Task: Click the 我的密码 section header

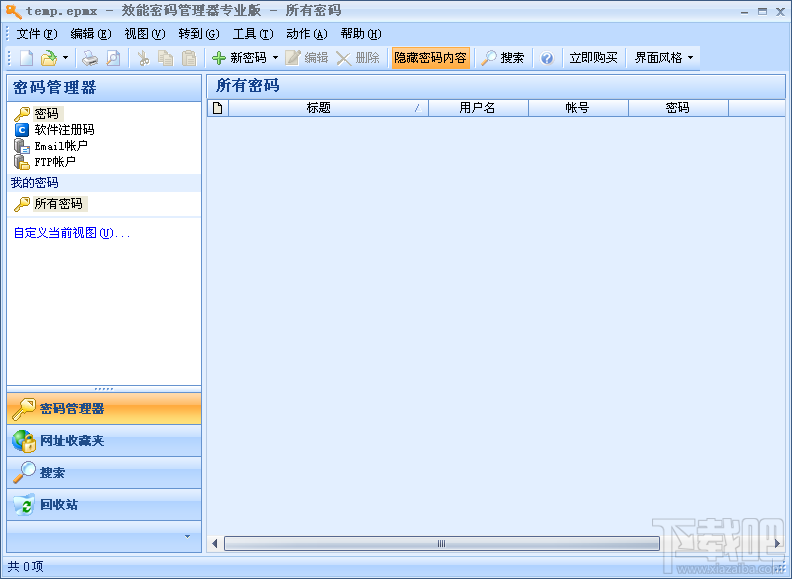Action: 104,183
